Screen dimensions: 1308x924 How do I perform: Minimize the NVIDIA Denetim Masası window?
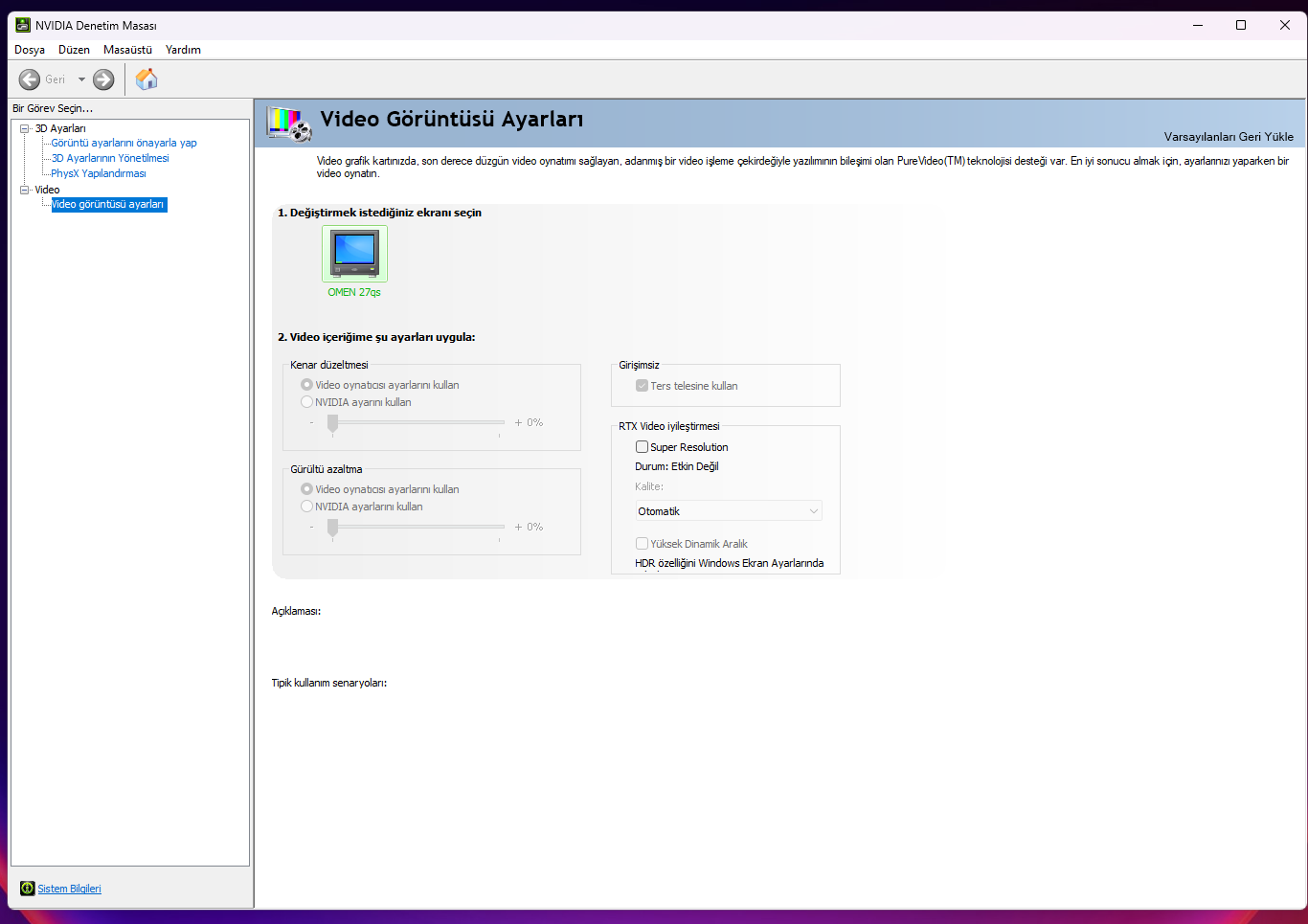[1198, 25]
